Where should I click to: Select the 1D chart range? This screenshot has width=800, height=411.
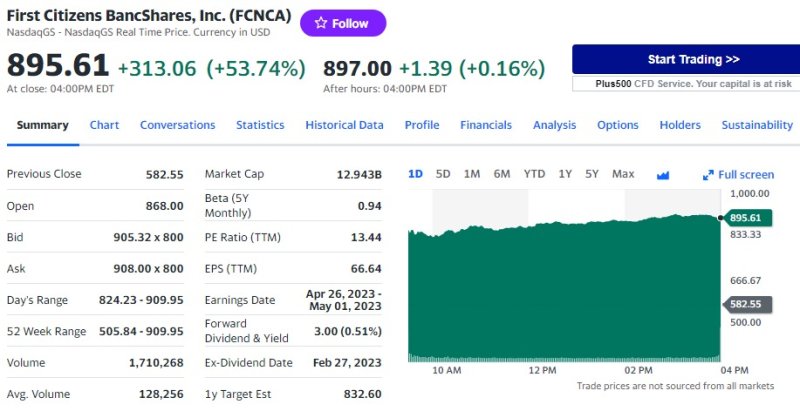tap(415, 174)
